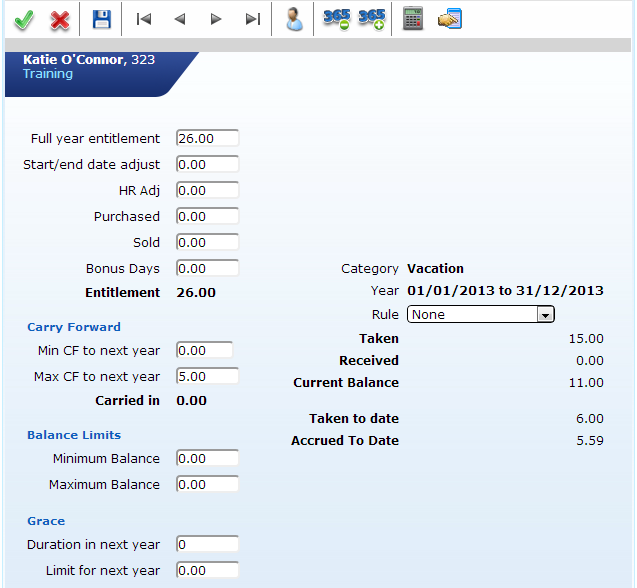Focus the Bonus Days field
The image size is (637, 588).
pos(207,268)
